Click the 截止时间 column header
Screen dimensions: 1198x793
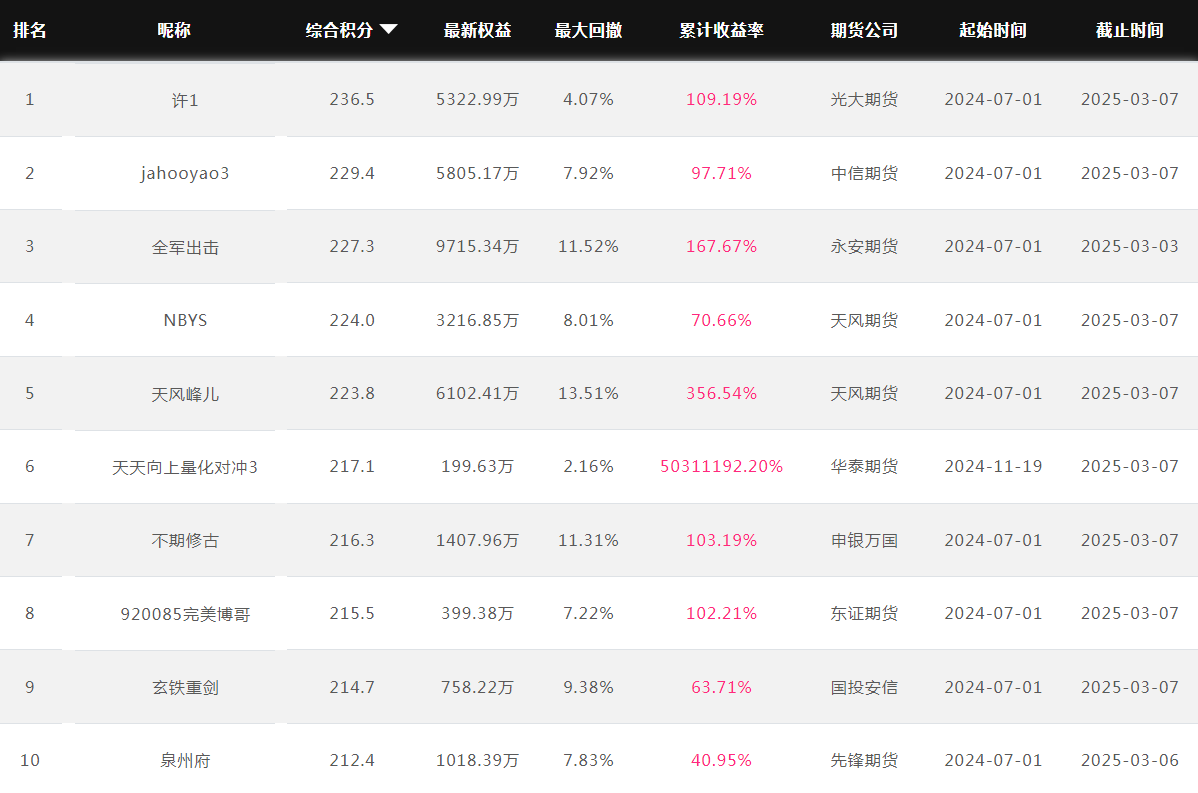pos(1129,31)
